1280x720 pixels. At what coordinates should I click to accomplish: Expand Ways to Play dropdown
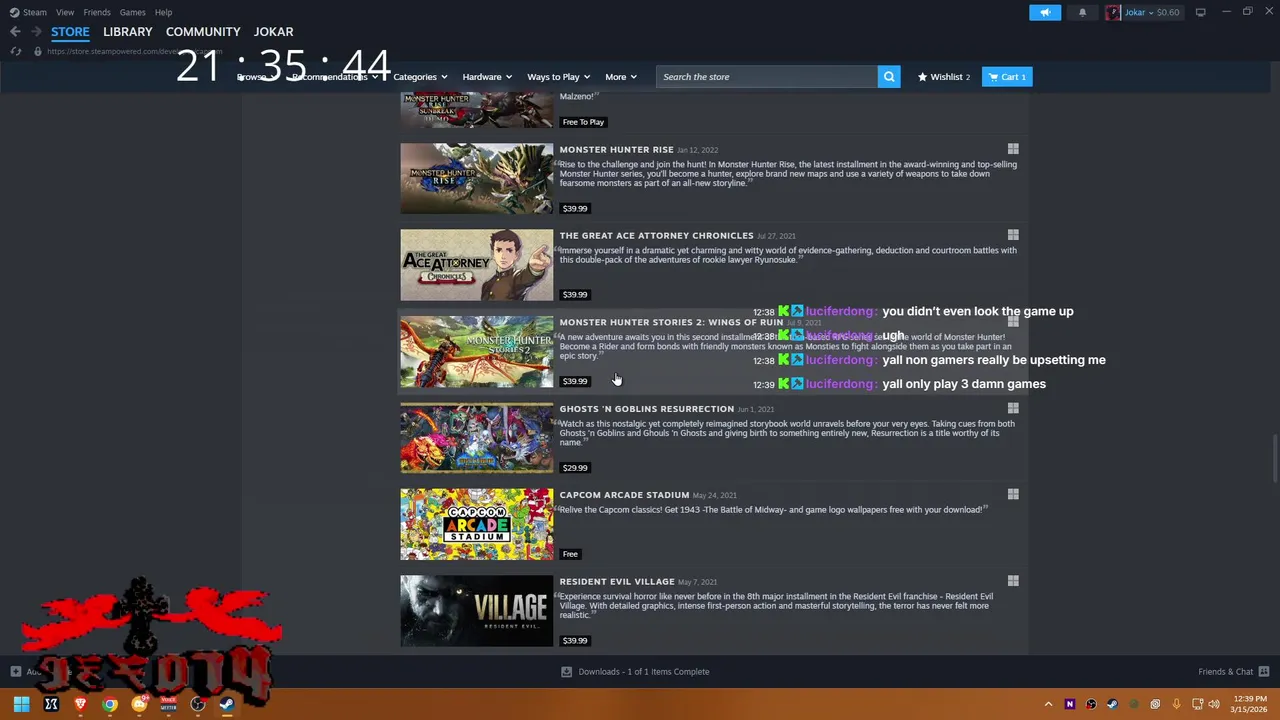[x=558, y=77]
